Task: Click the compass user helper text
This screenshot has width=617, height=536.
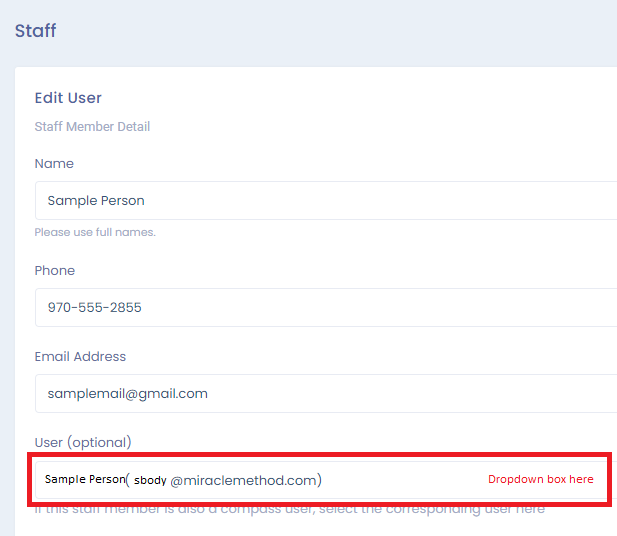Action: [290, 509]
